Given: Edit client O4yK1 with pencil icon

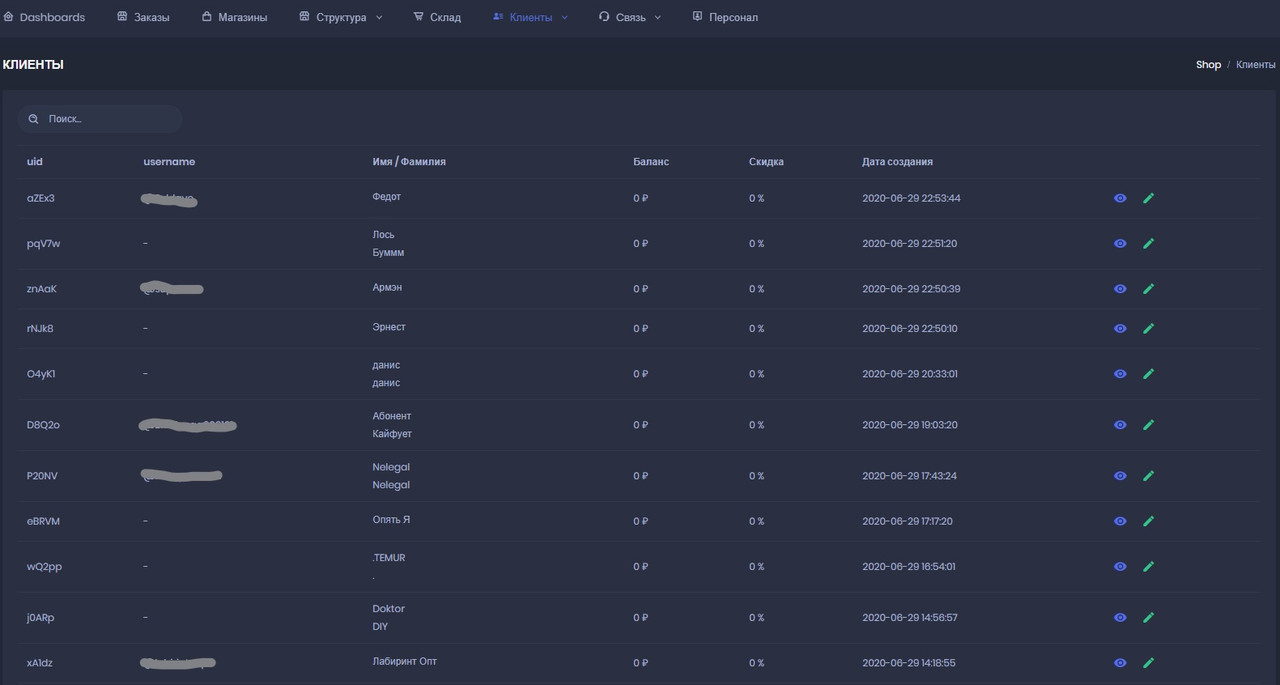Looking at the screenshot, I should pos(1148,374).
